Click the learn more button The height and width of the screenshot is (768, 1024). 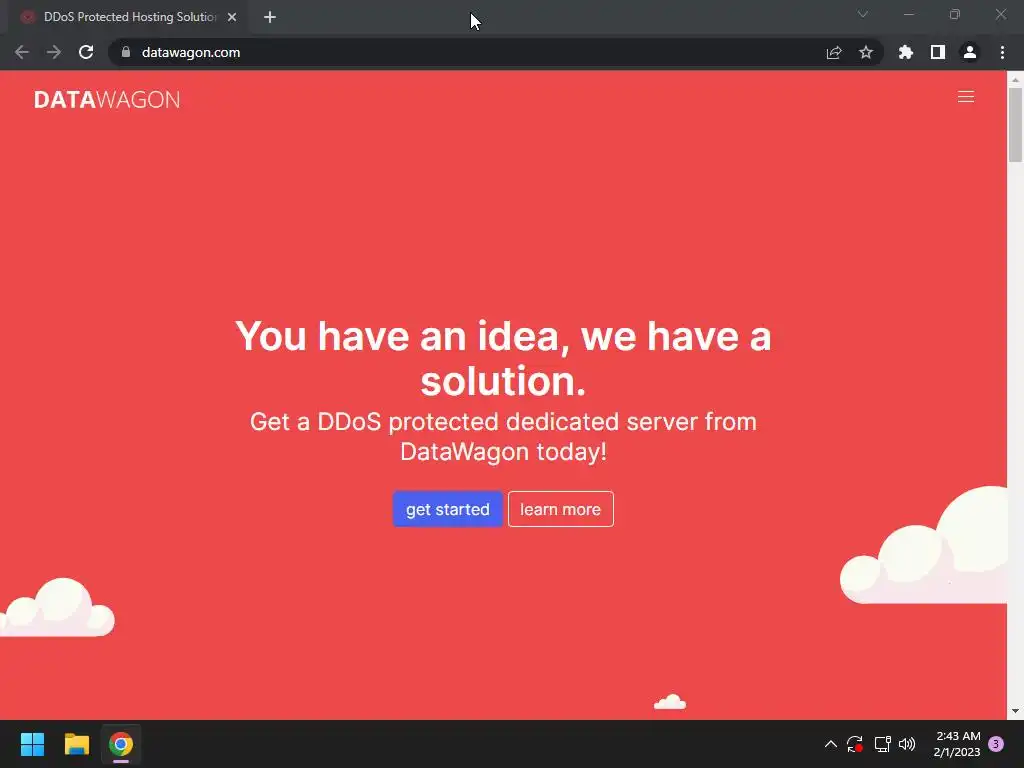560,509
